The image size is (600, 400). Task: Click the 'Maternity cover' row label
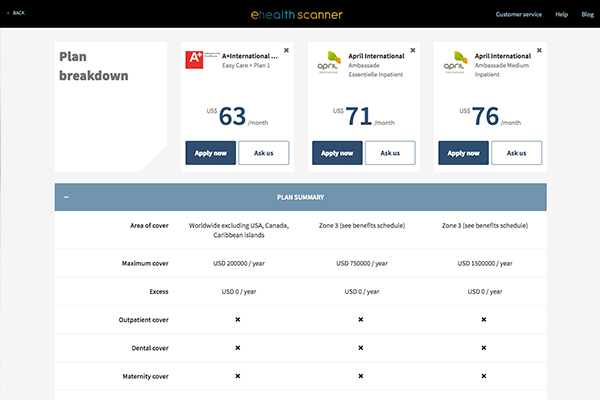pos(145,377)
